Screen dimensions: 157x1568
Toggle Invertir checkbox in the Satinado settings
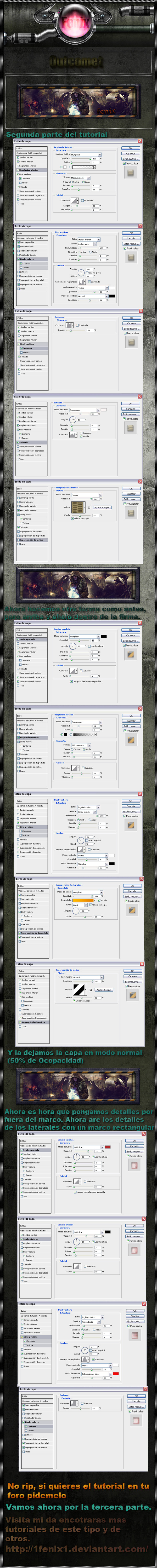(81, 436)
